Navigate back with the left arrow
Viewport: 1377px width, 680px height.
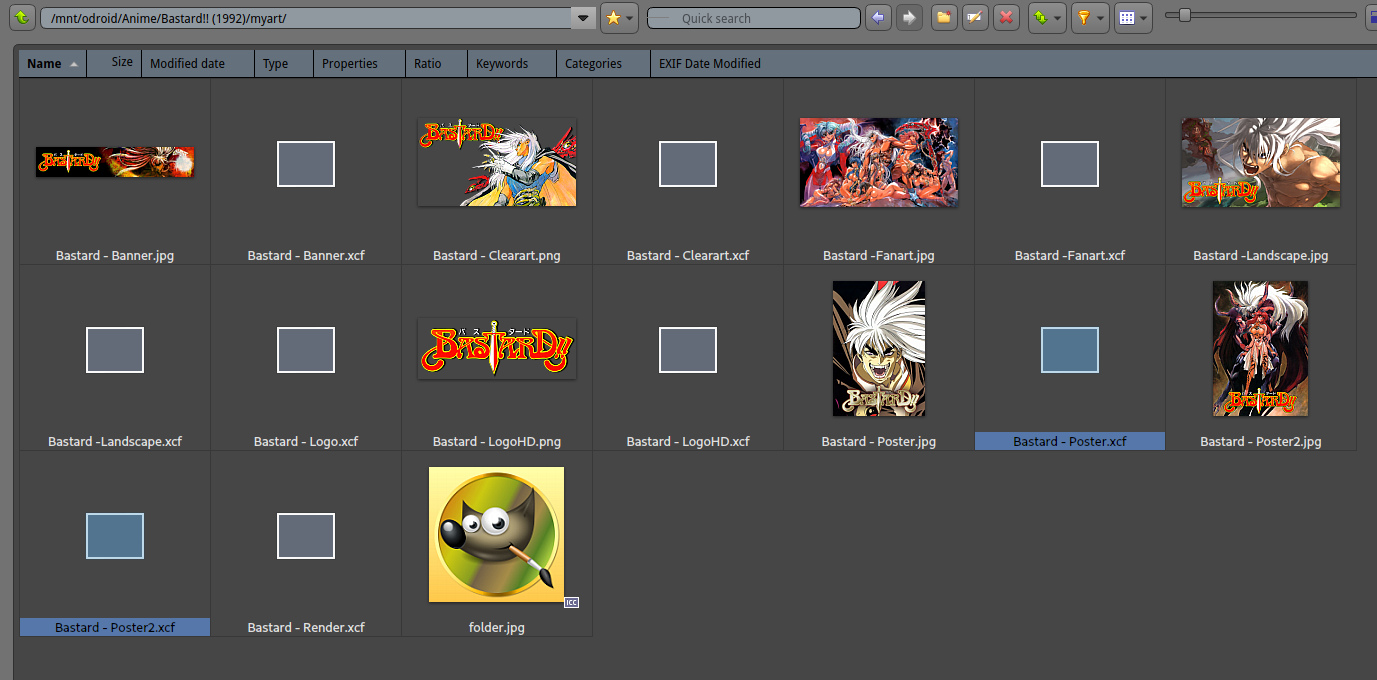(x=878, y=18)
